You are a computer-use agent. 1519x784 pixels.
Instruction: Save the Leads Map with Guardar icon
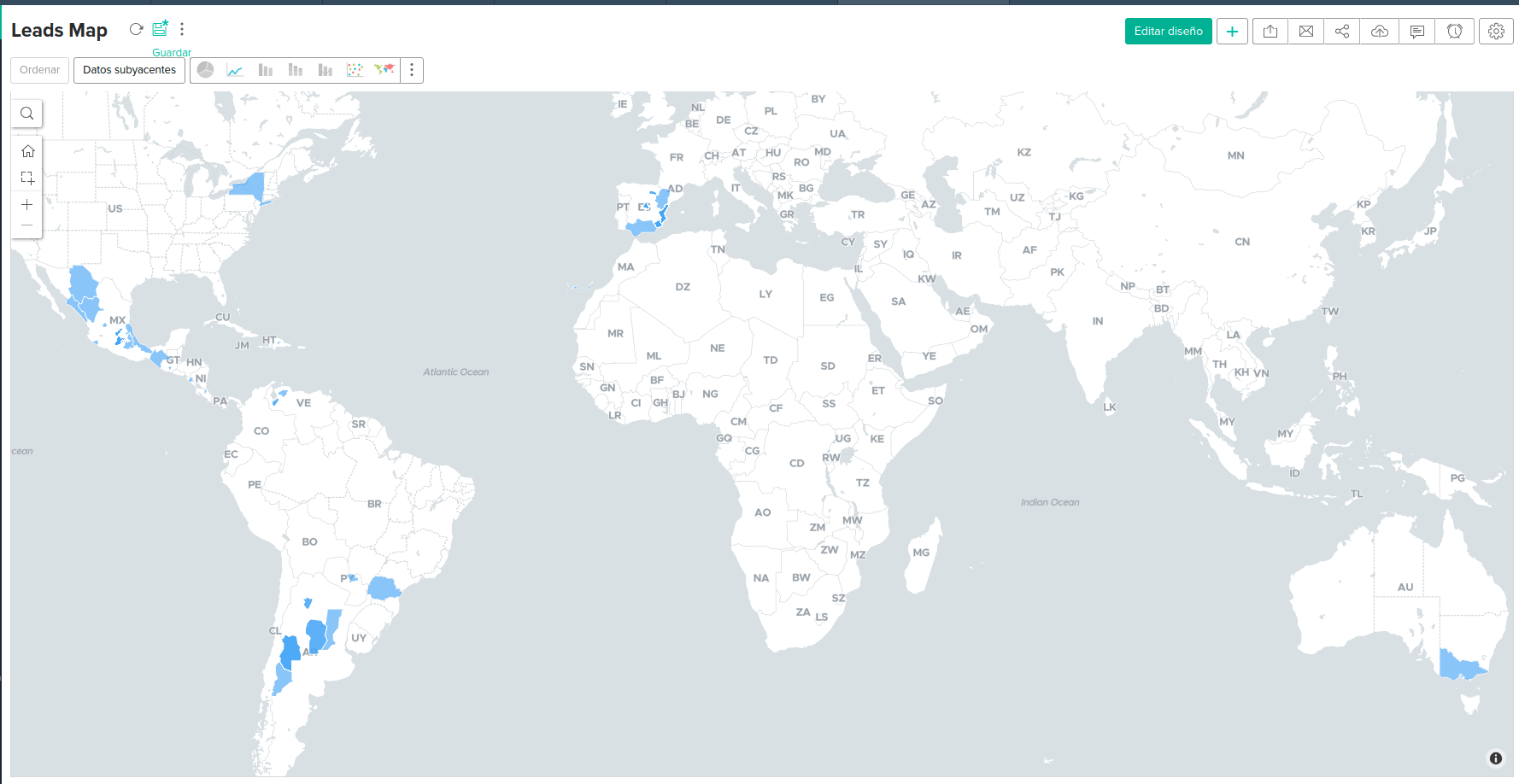160,28
